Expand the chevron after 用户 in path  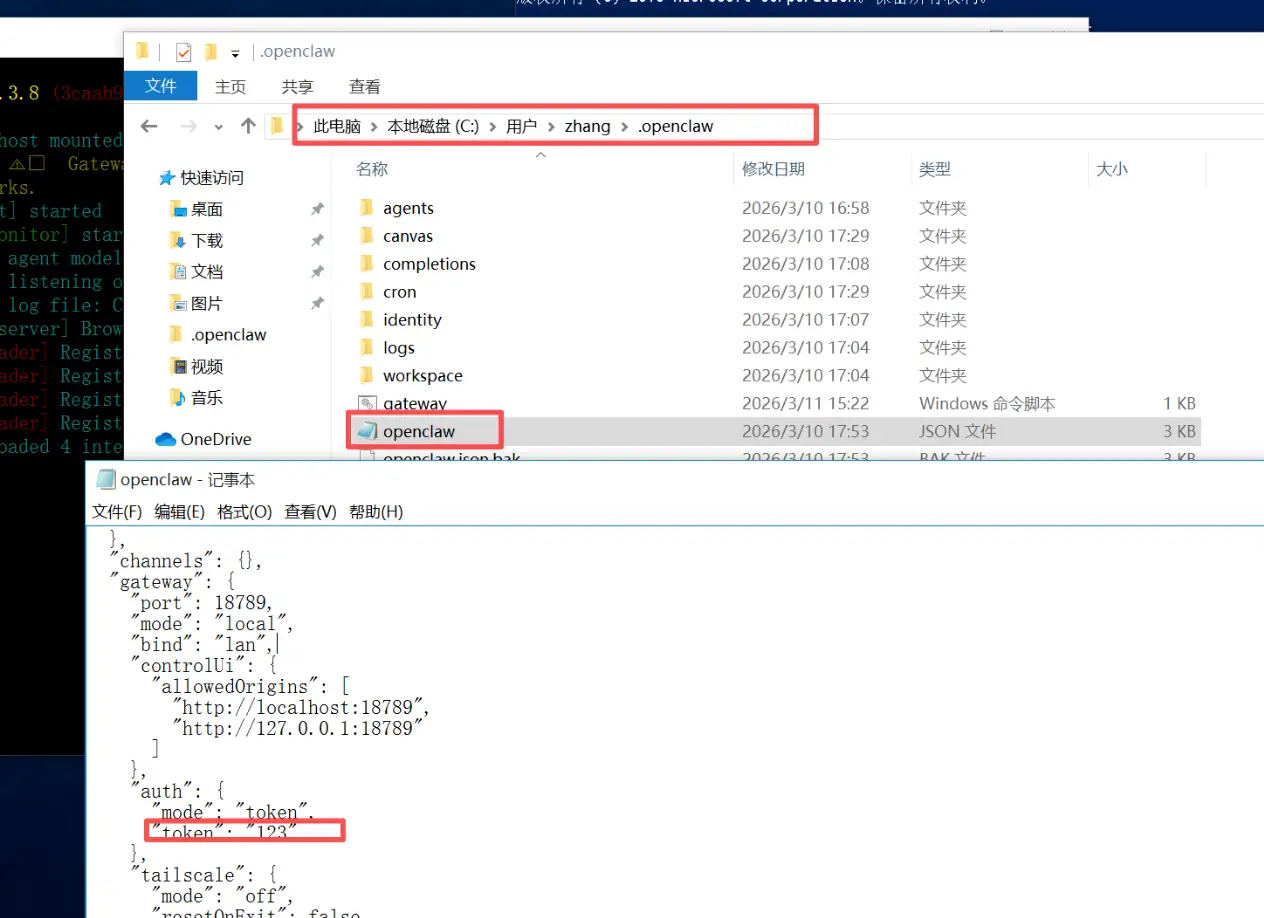click(550, 127)
